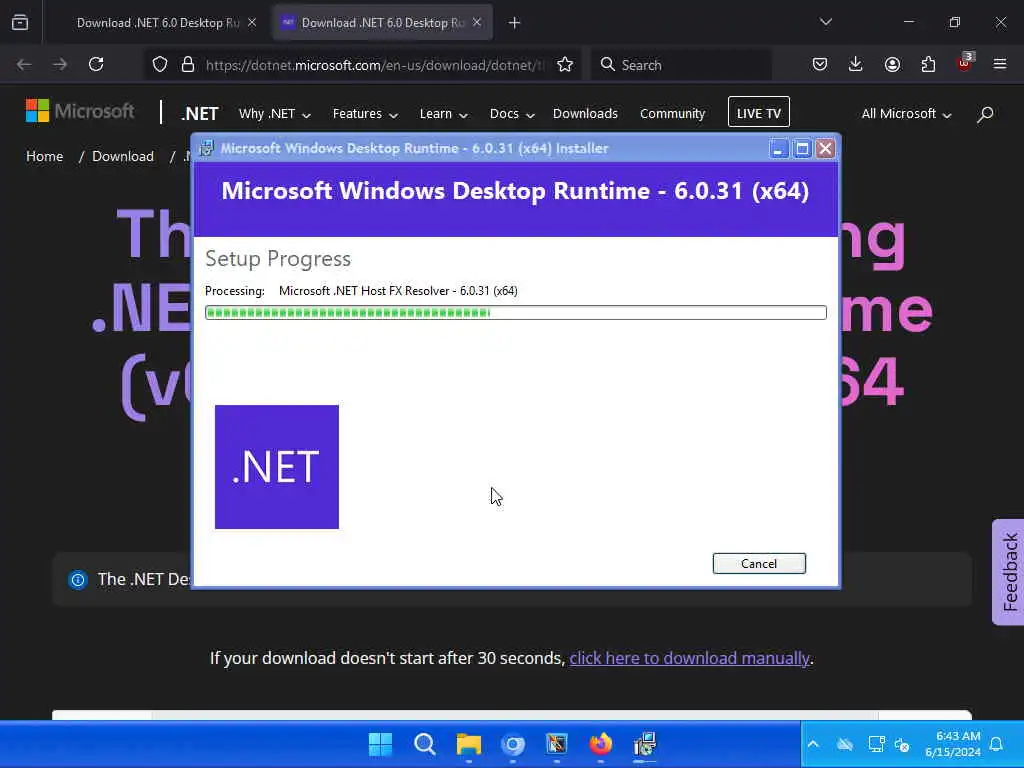Image resolution: width=1024 pixels, height=768 pixels.
Task: Close the active Download .NET tab
Action: (x=477, y=23)
